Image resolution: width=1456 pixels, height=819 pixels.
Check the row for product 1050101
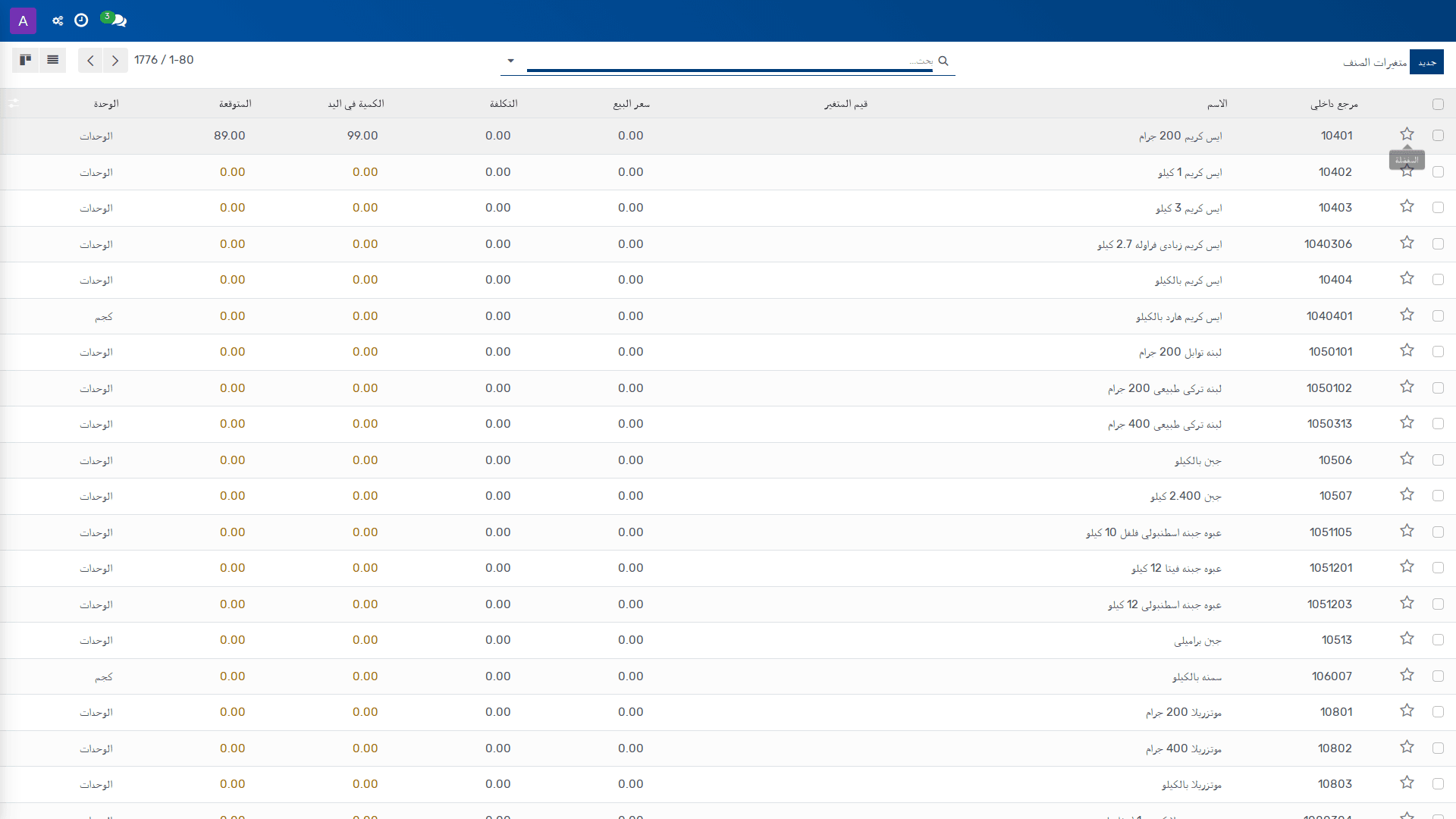1438,352
